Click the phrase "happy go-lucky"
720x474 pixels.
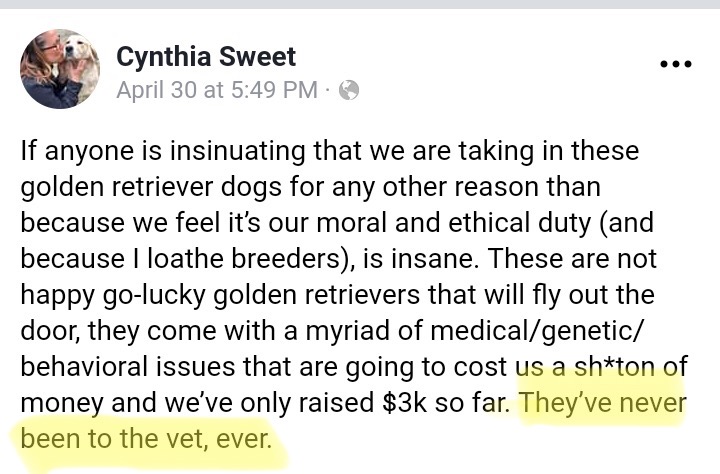click(112, 295)
